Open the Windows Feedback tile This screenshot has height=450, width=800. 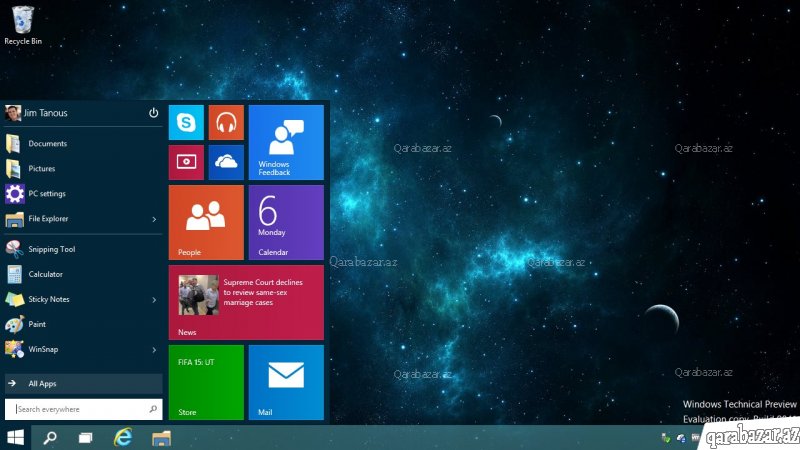coord(286,142)
